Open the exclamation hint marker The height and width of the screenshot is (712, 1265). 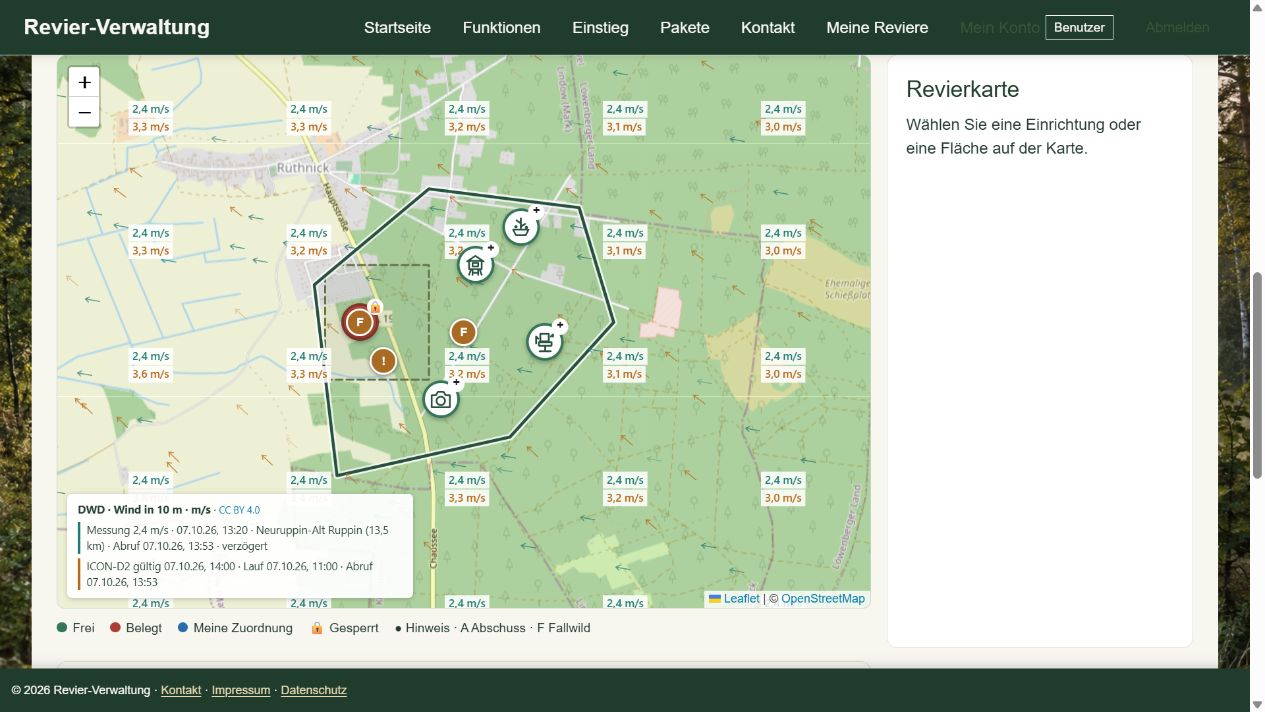pos(383,361)
